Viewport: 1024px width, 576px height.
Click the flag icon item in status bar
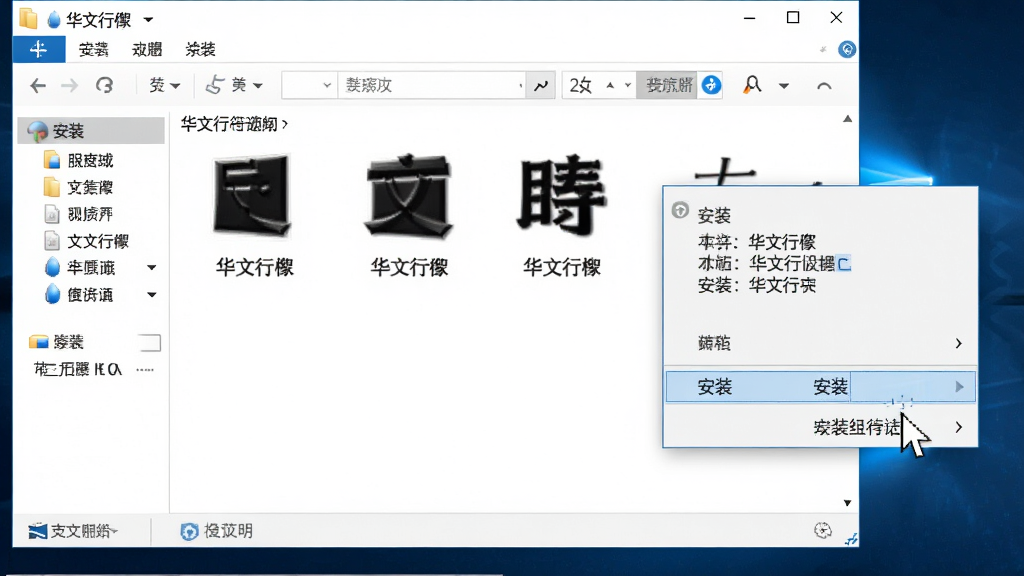[72, 531]
